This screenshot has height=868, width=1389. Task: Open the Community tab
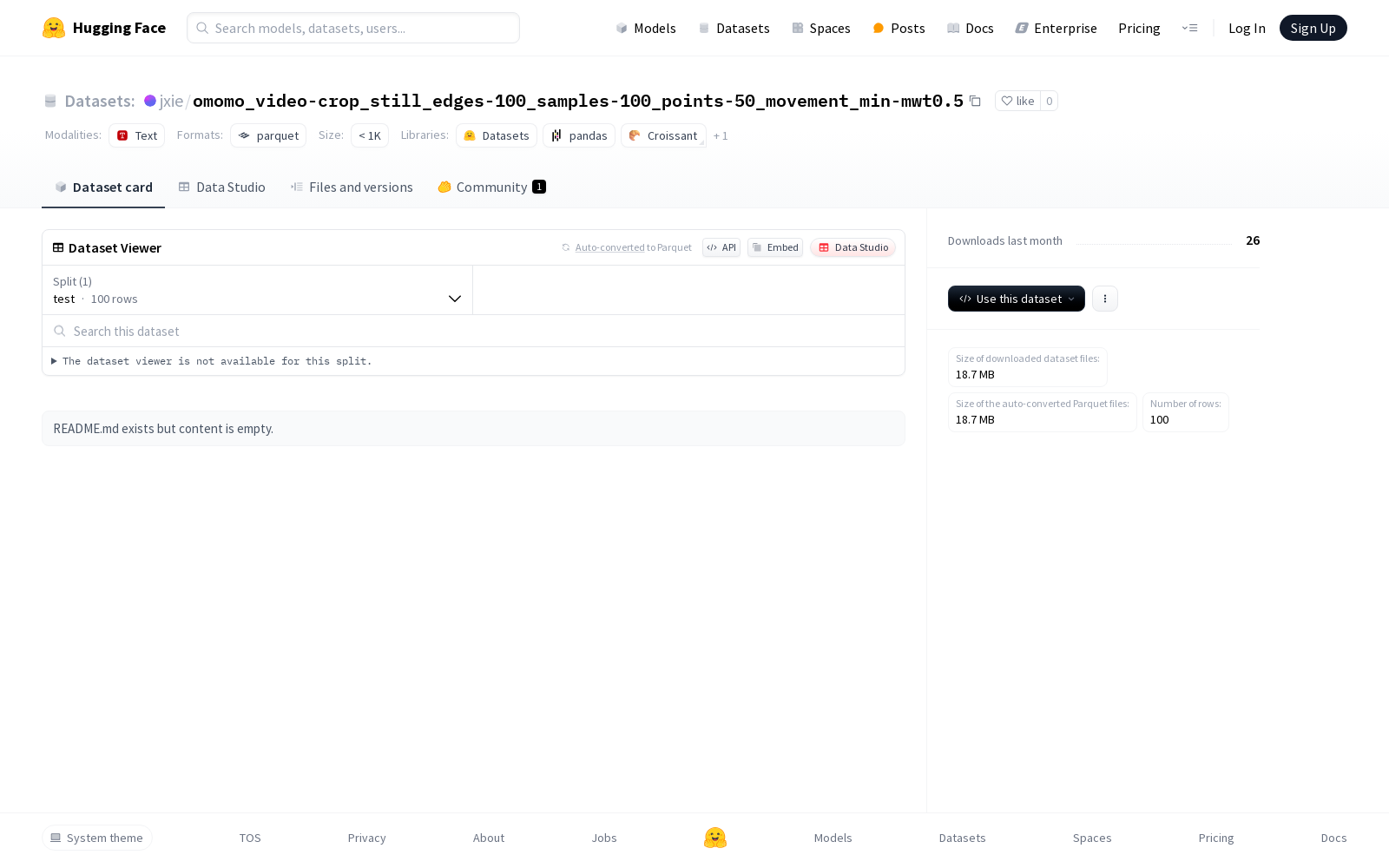491,187
